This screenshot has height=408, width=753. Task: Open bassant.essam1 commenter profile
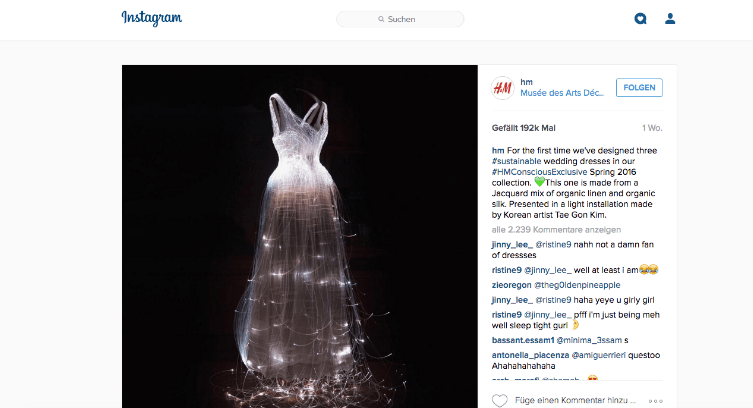[x=523, y=340]
